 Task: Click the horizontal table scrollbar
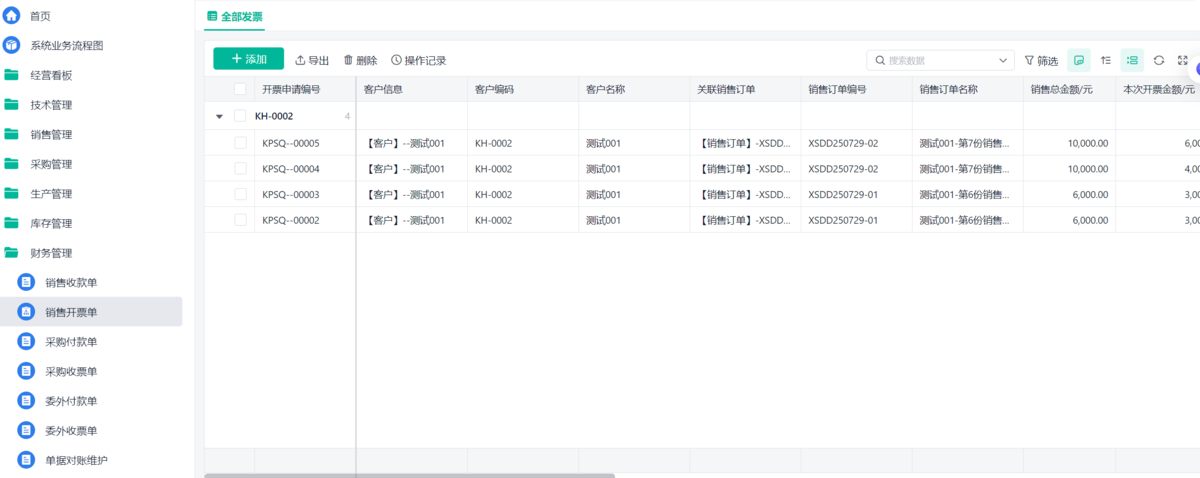point(410,476)
